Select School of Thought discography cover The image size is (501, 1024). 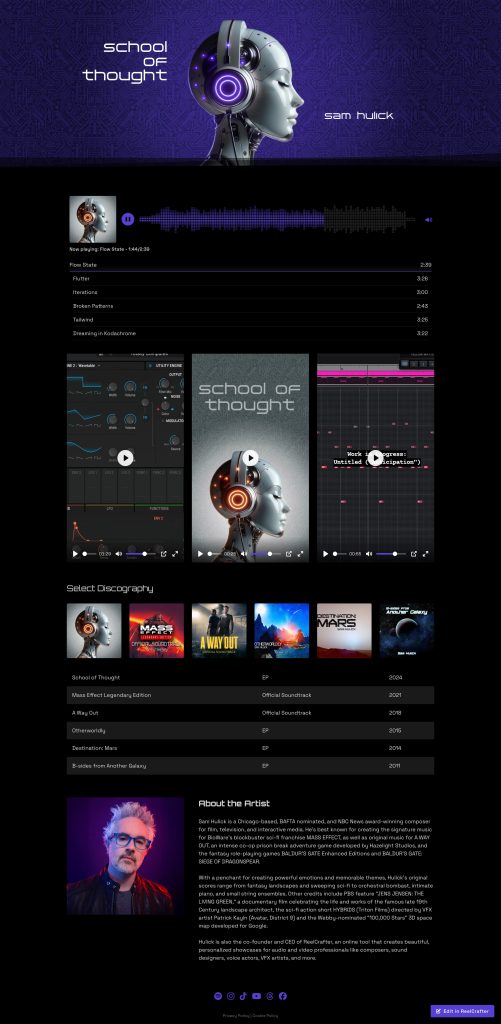coord(94,630)
